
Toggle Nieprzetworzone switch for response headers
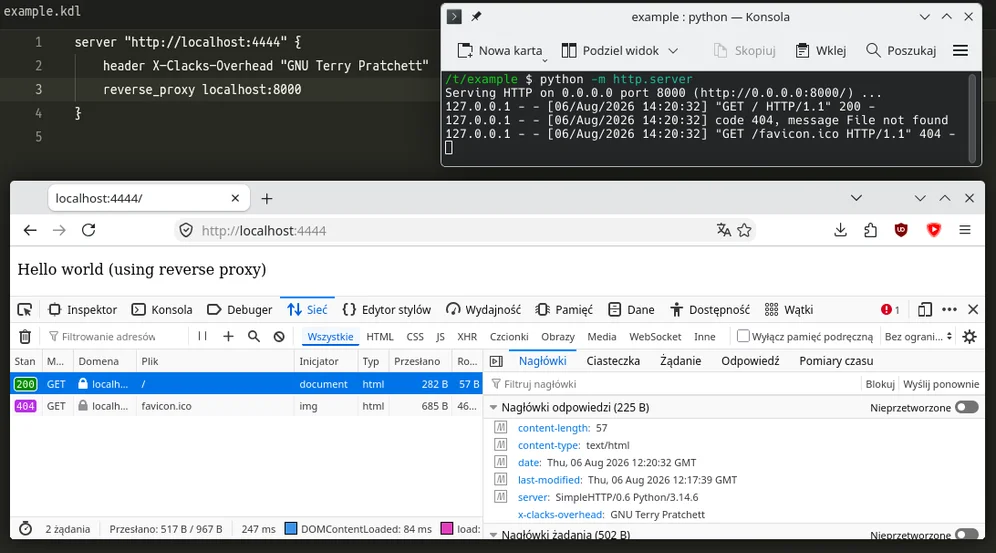coord(967,408)
